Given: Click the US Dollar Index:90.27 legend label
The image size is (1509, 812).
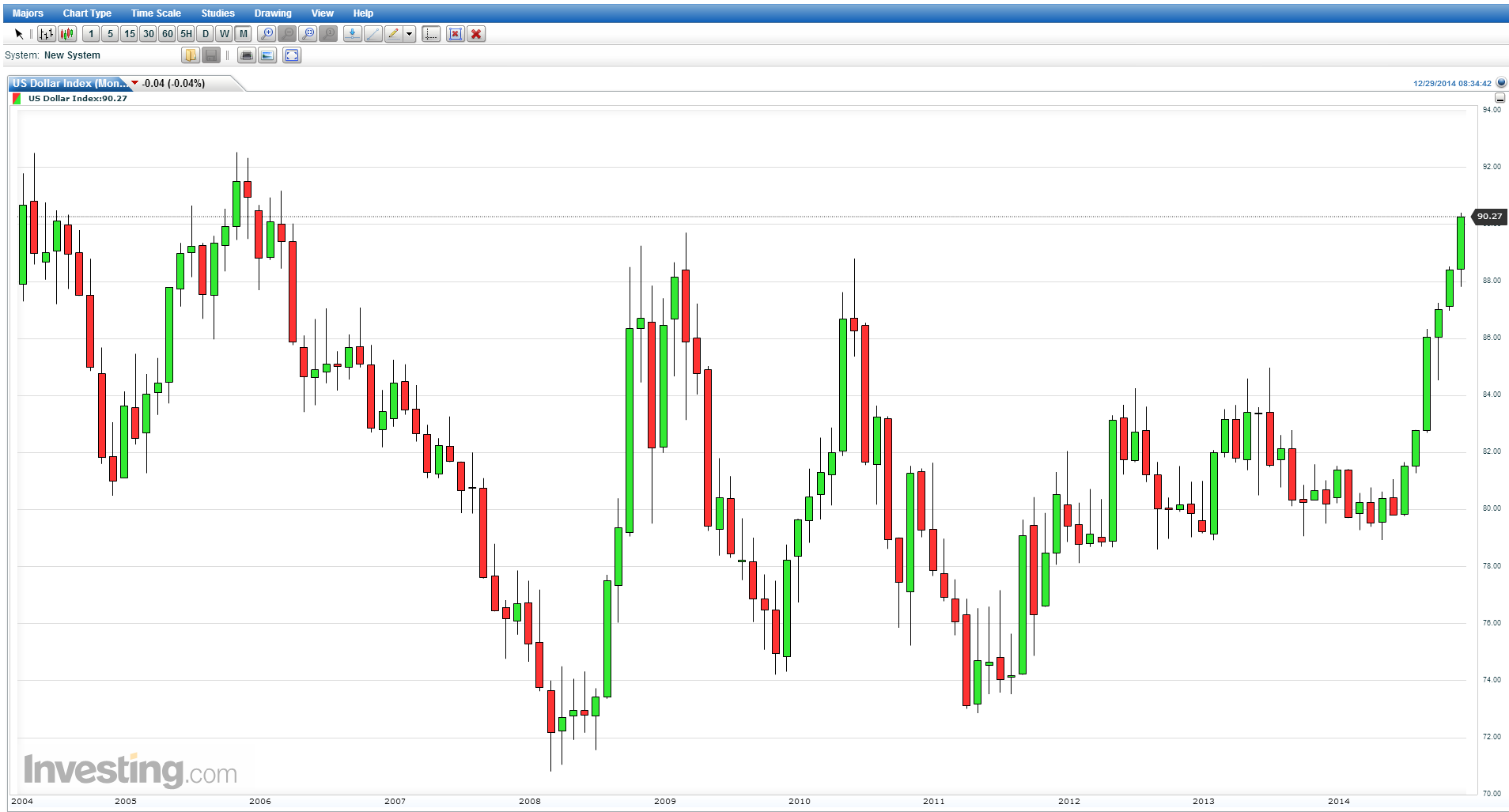Looking at the screenshot, I should (x=78, y=99).
